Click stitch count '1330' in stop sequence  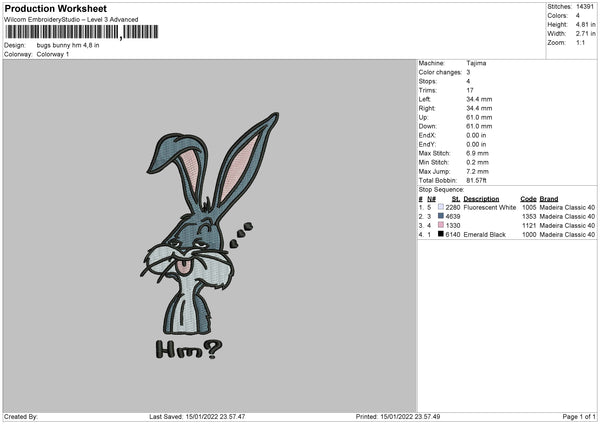(453, 226)
